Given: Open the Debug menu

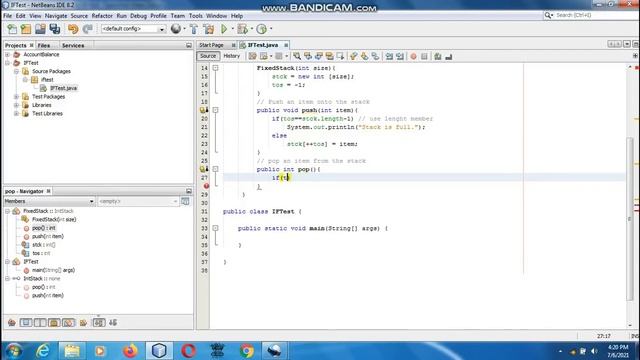Looking at the screenshot, I should point(138,16).
